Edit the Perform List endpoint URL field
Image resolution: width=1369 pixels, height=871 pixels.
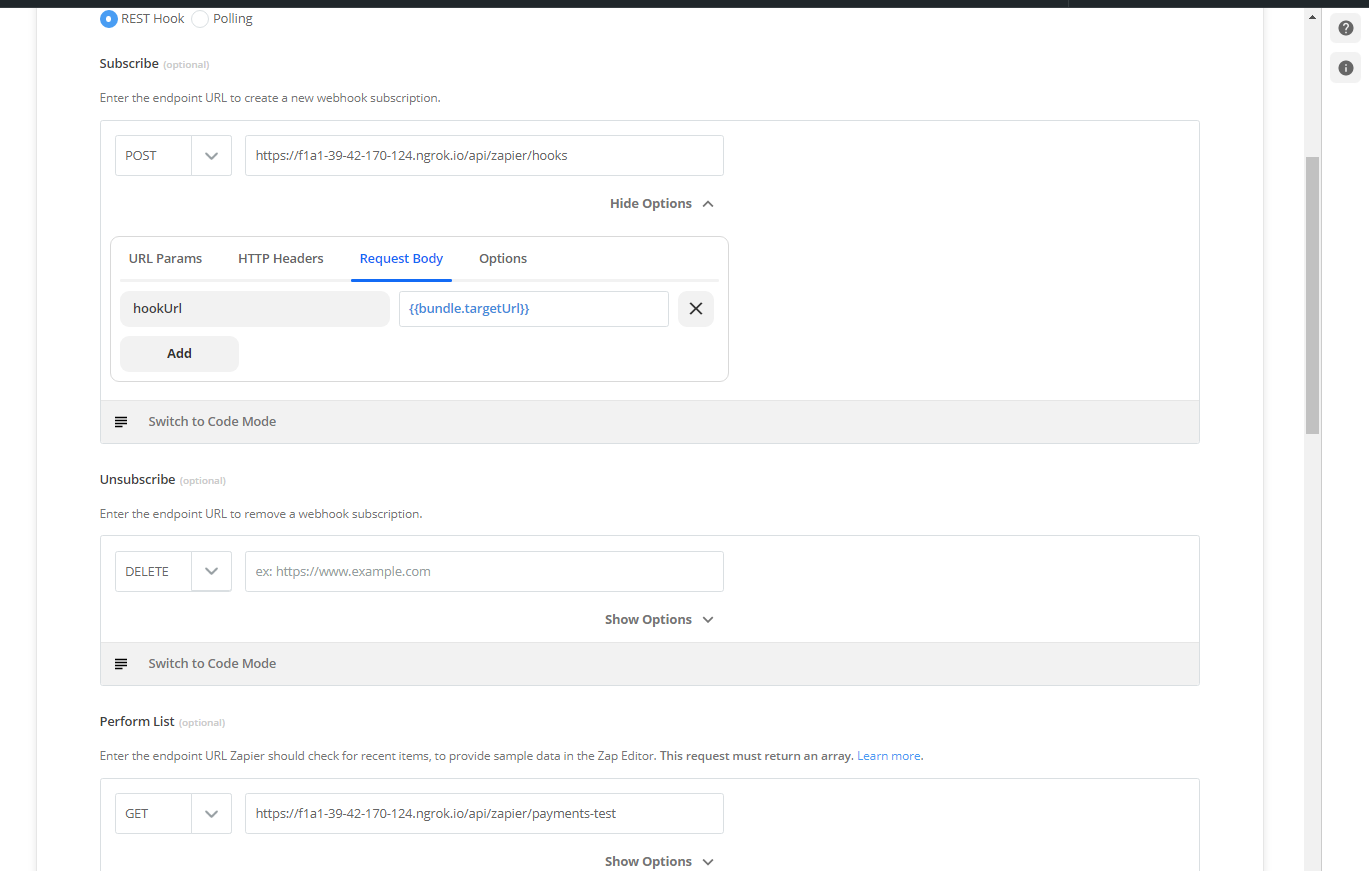484,814
